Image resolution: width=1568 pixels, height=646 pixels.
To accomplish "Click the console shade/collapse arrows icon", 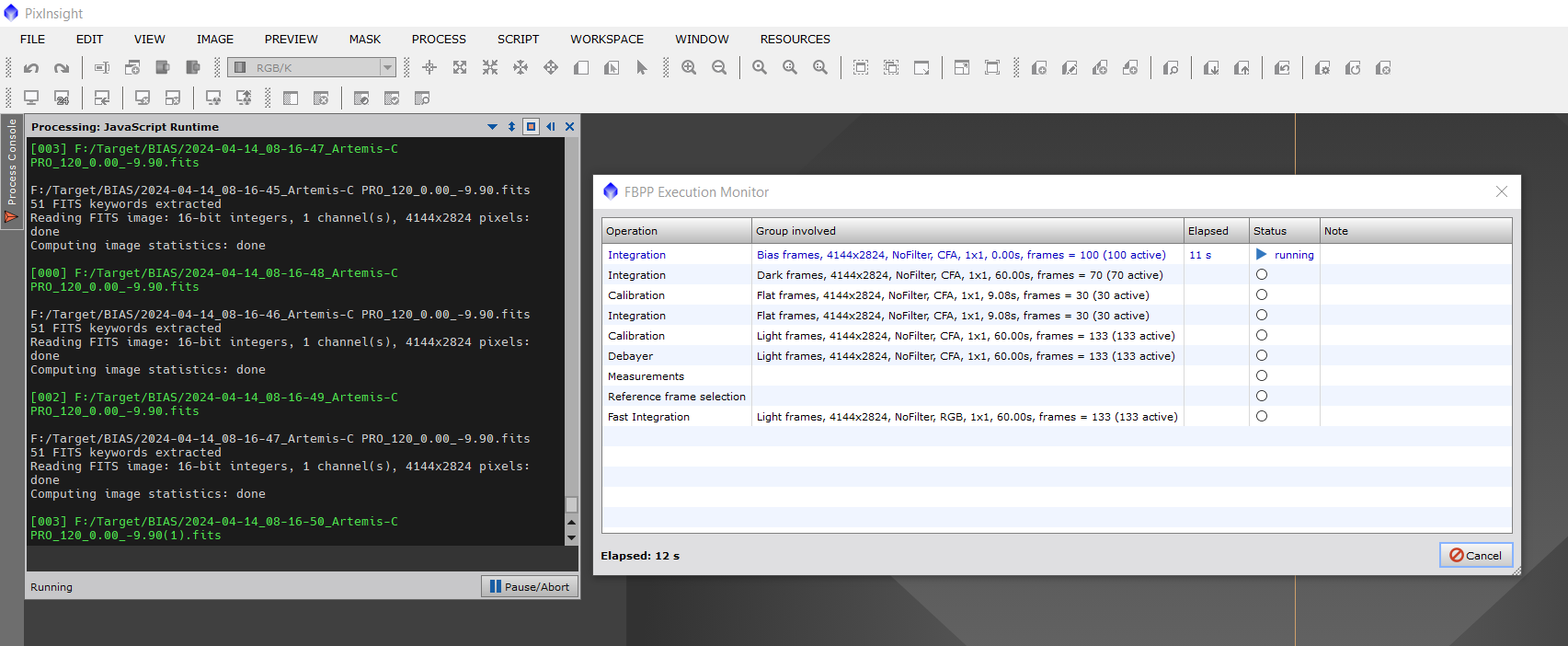I will coord(511,127).
